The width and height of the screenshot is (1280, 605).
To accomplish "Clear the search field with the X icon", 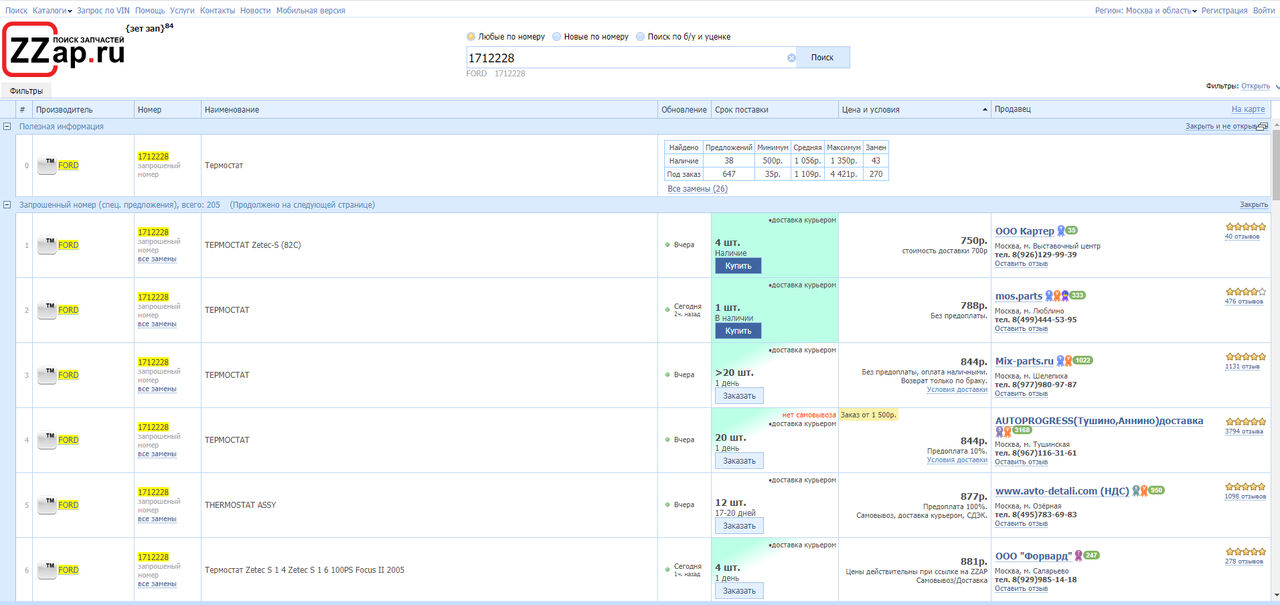I will pyautogui.click(x=791, y=58).
